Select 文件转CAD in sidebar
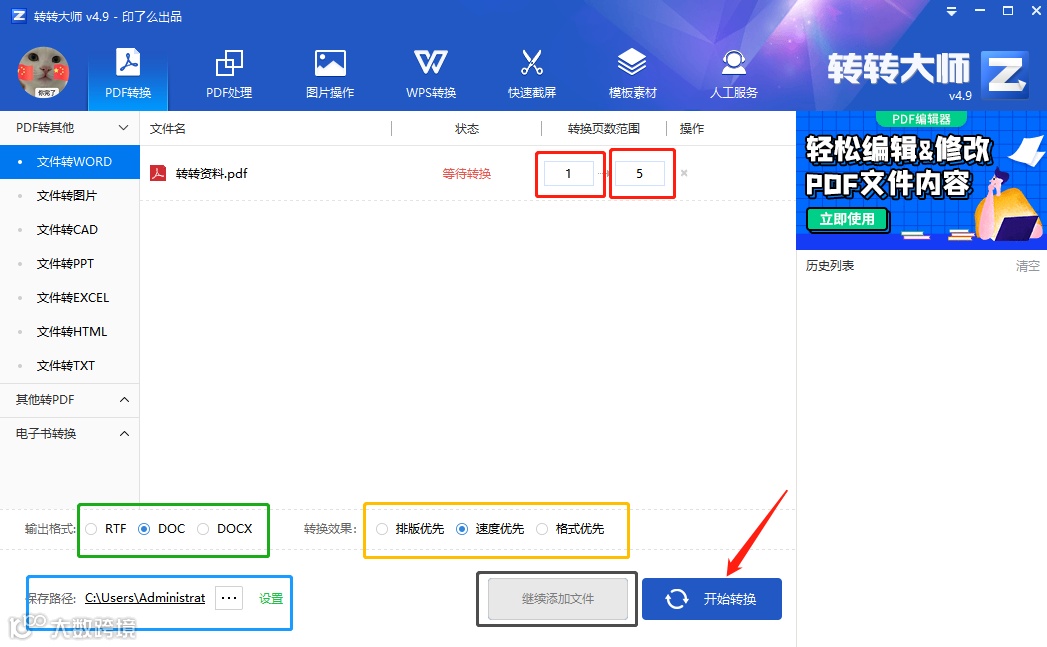Image resolution: width=1047 pixels, height=647 pixels. point(69,230)
